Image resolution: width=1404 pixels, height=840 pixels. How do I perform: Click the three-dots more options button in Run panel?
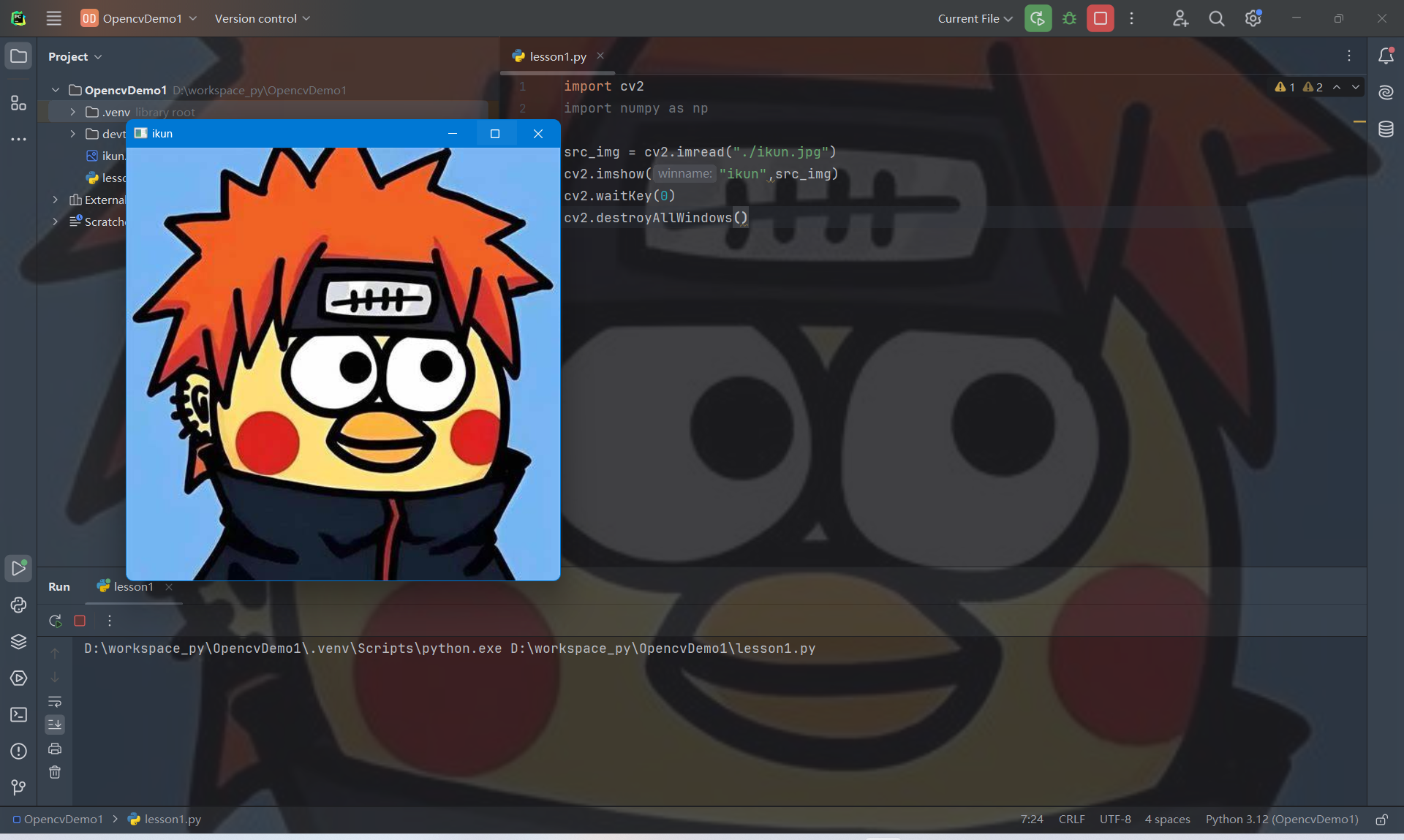coord(109,621)
